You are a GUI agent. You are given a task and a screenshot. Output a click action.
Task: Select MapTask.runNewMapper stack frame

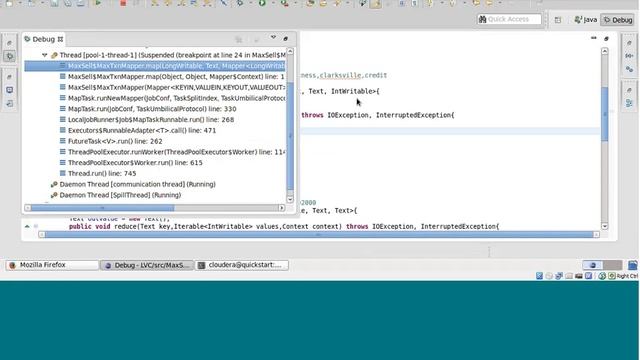[172, 98]
